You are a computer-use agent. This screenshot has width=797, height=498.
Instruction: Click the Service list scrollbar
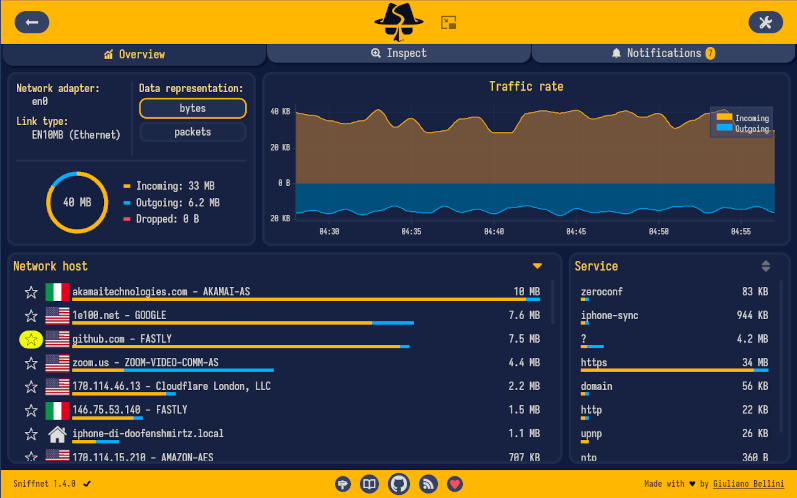[x=780, y=356]
